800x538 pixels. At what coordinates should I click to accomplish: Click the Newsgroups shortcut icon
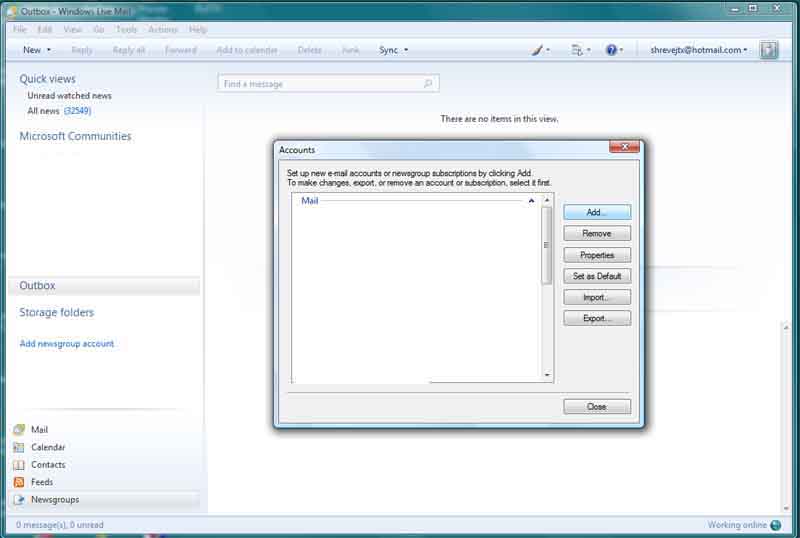tap(19, 499)
